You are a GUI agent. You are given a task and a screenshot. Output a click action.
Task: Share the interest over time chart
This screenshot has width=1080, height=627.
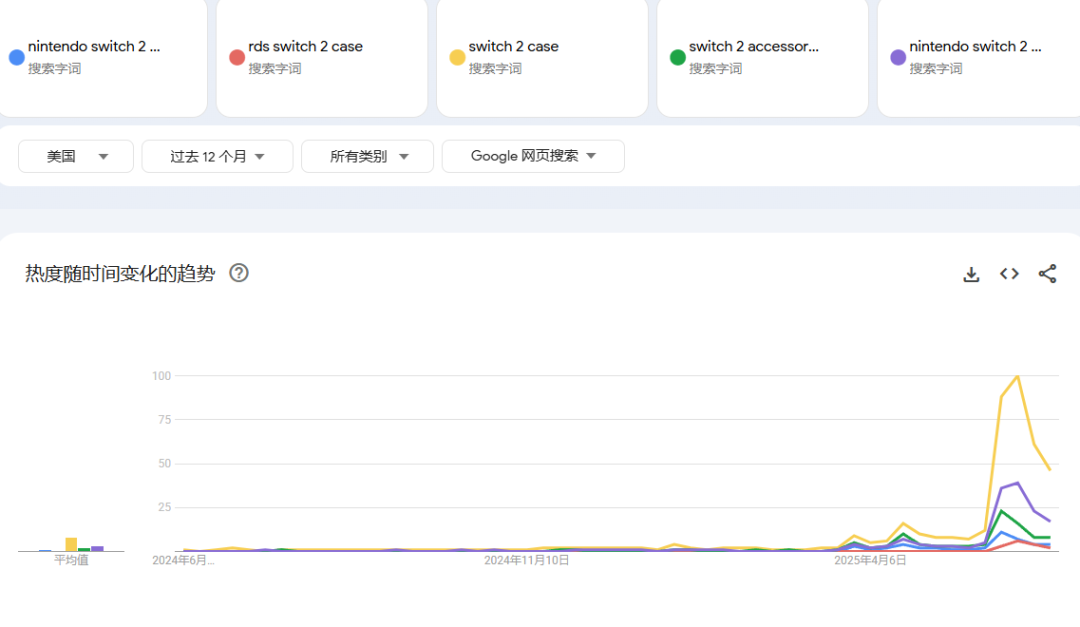coord(1047,274)
